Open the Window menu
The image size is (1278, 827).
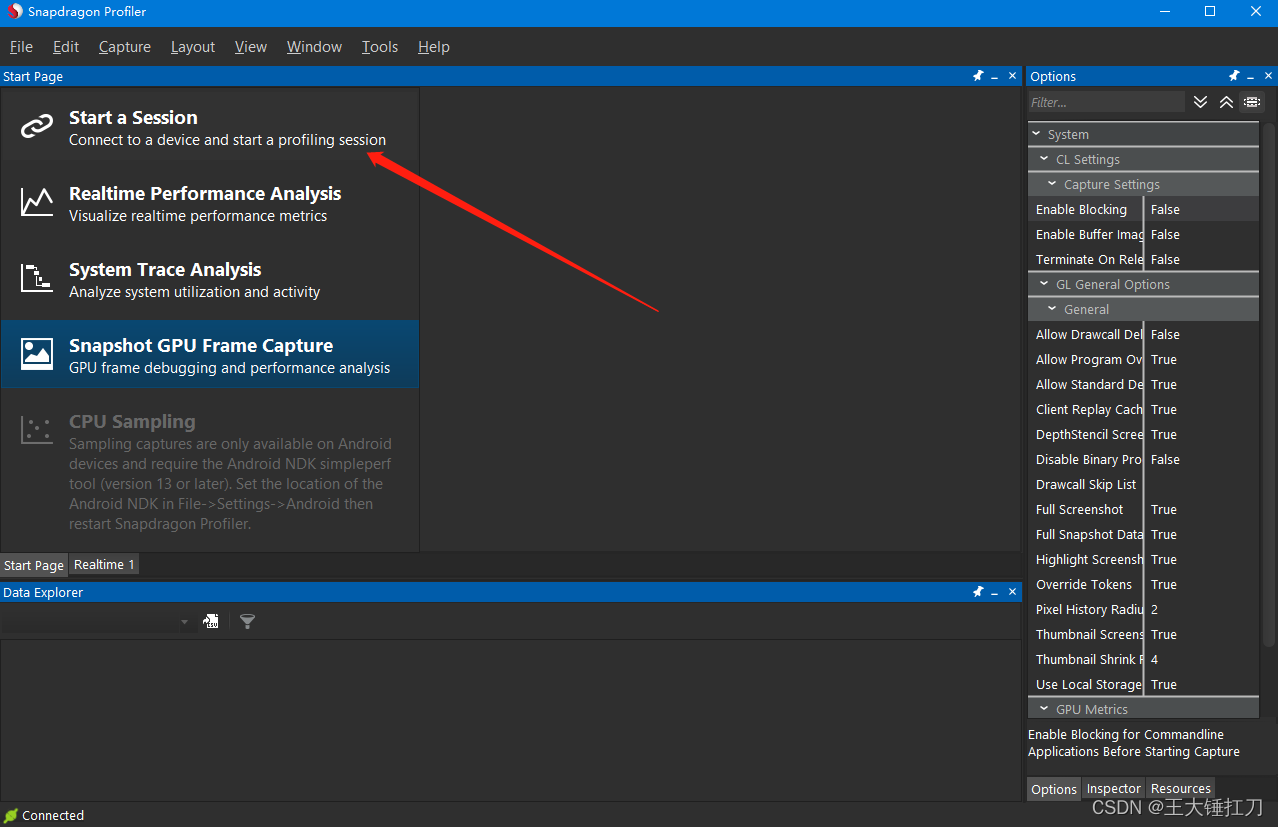pyautogui.click(x=314, y=47)
